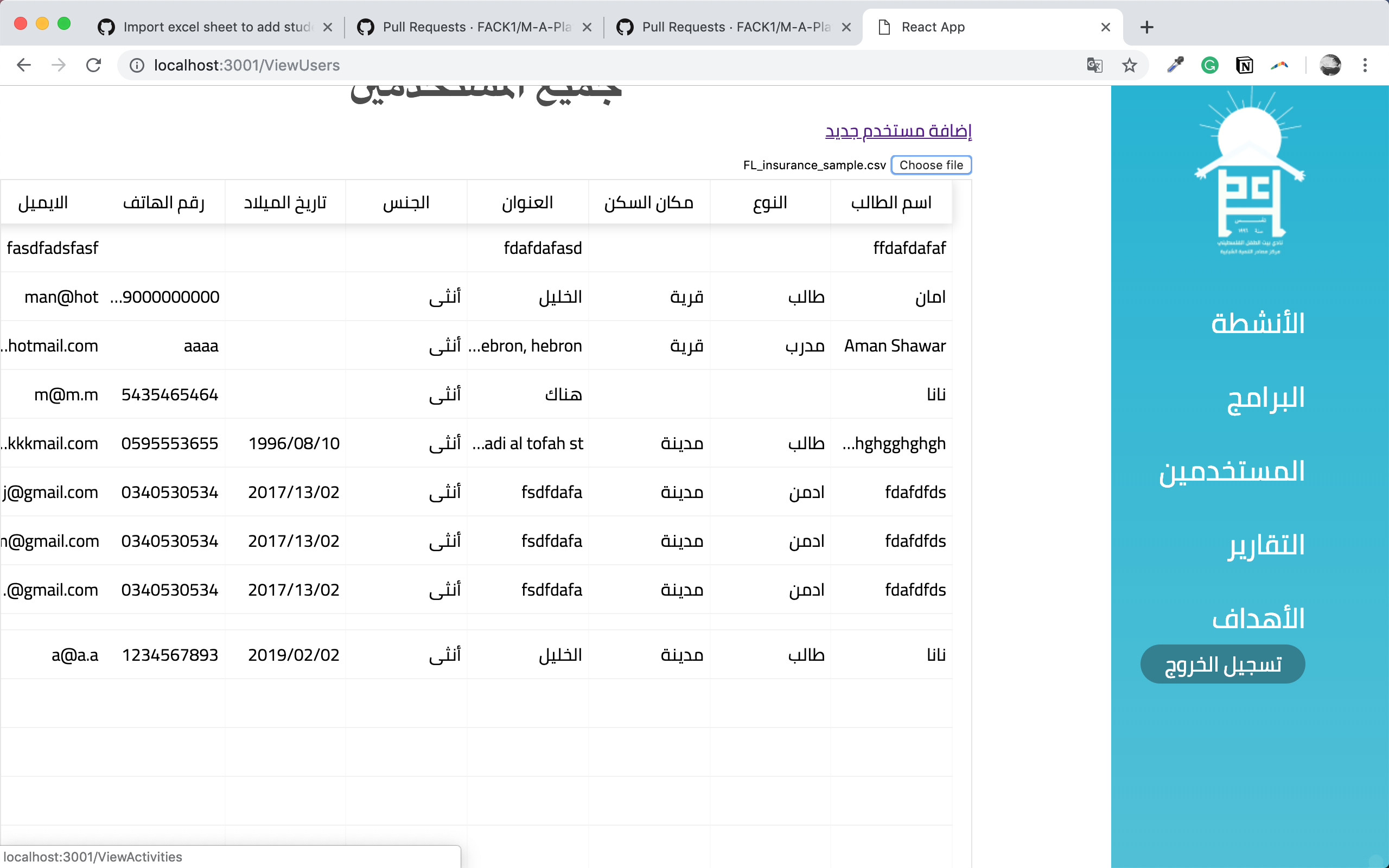This screenshot has height=868, width=1389.
Task: Click the Grammarly extension icon
Action: coord(1210,66)
